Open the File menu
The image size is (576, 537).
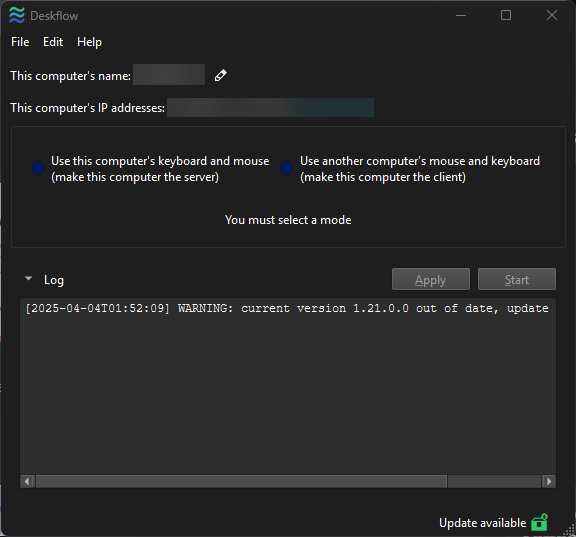coord(20,42)
